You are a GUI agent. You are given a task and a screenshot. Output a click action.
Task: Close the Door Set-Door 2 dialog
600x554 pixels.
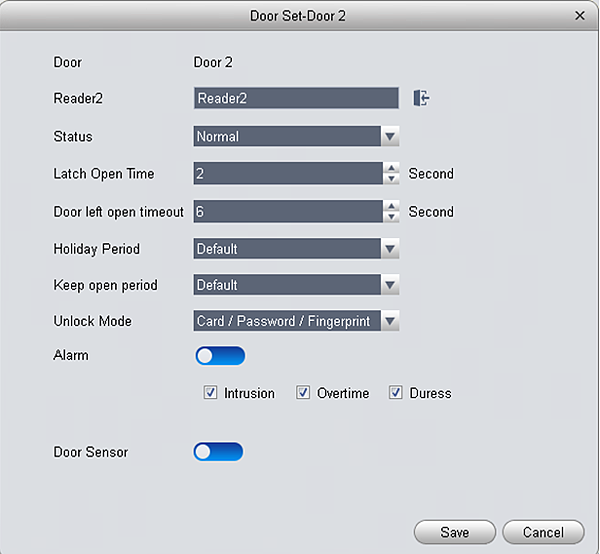(x=580, y=16)
